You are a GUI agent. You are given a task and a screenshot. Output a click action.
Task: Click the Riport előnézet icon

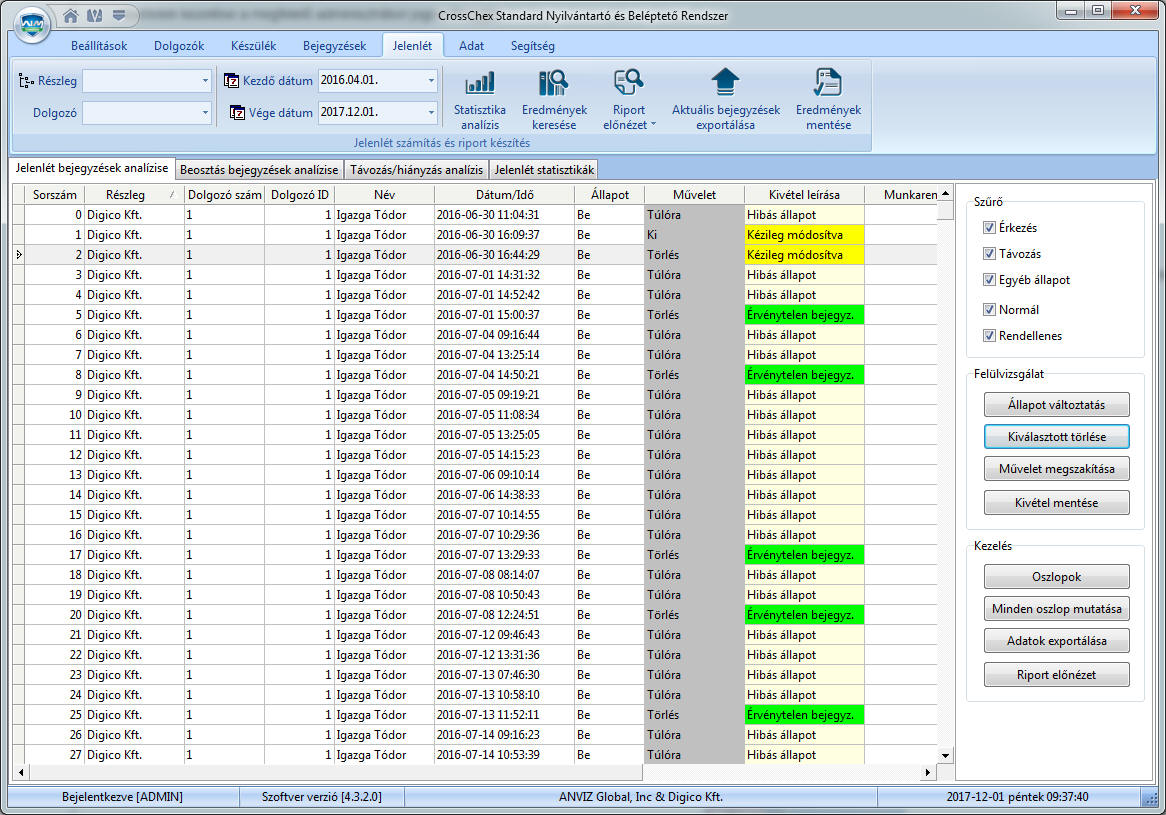tap(629, 83)
